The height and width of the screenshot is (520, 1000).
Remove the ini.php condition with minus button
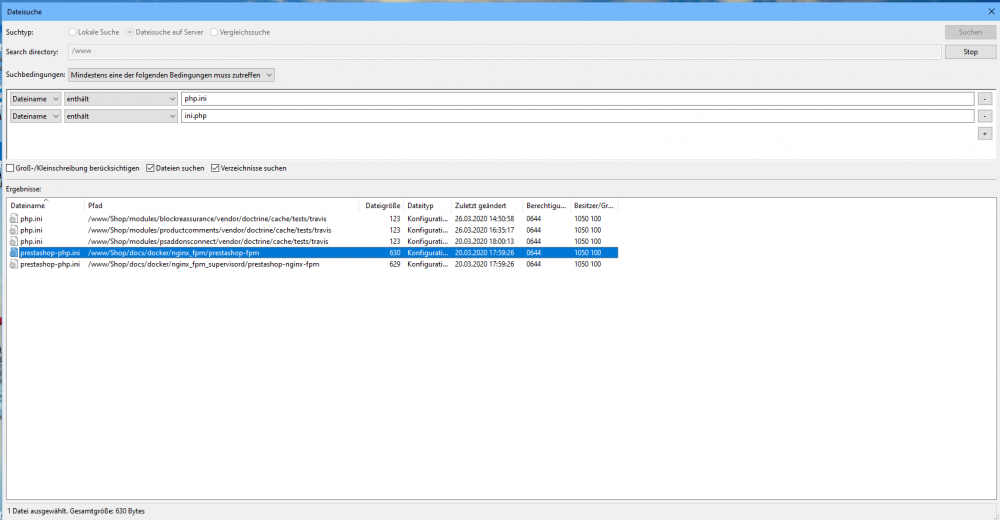[x=985, y=116]
